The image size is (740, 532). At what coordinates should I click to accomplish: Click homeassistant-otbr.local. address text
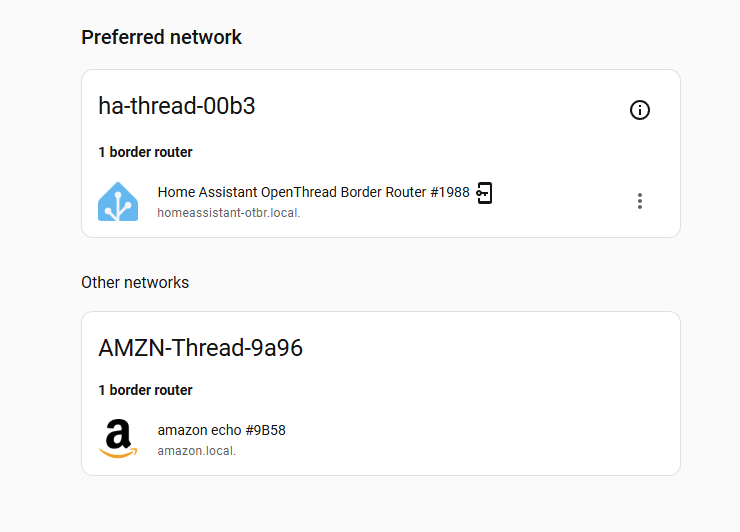(228, 213)
